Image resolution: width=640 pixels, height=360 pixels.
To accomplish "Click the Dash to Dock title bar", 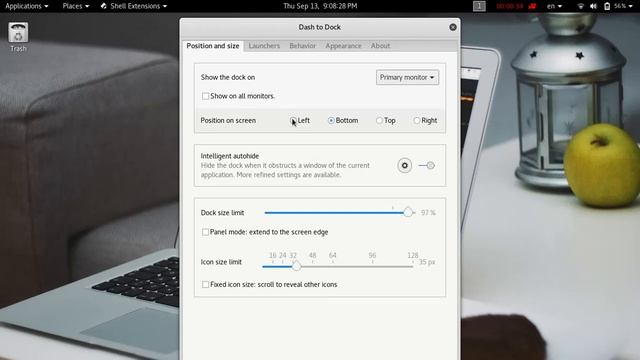I will pyautogui.click(x=320, y=27).
